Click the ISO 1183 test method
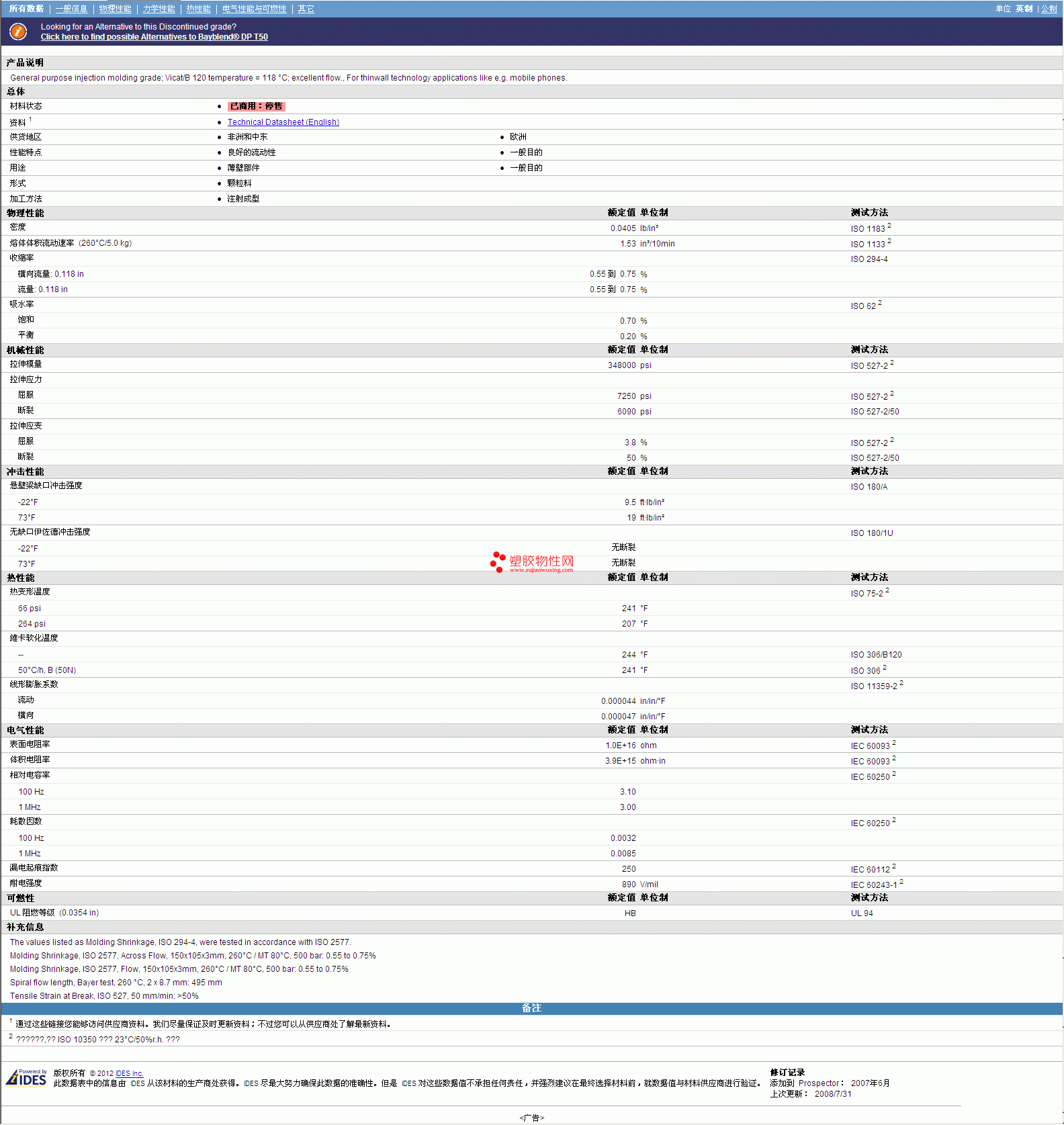Screen dimensions: 1064x1125 coord(871,228)
